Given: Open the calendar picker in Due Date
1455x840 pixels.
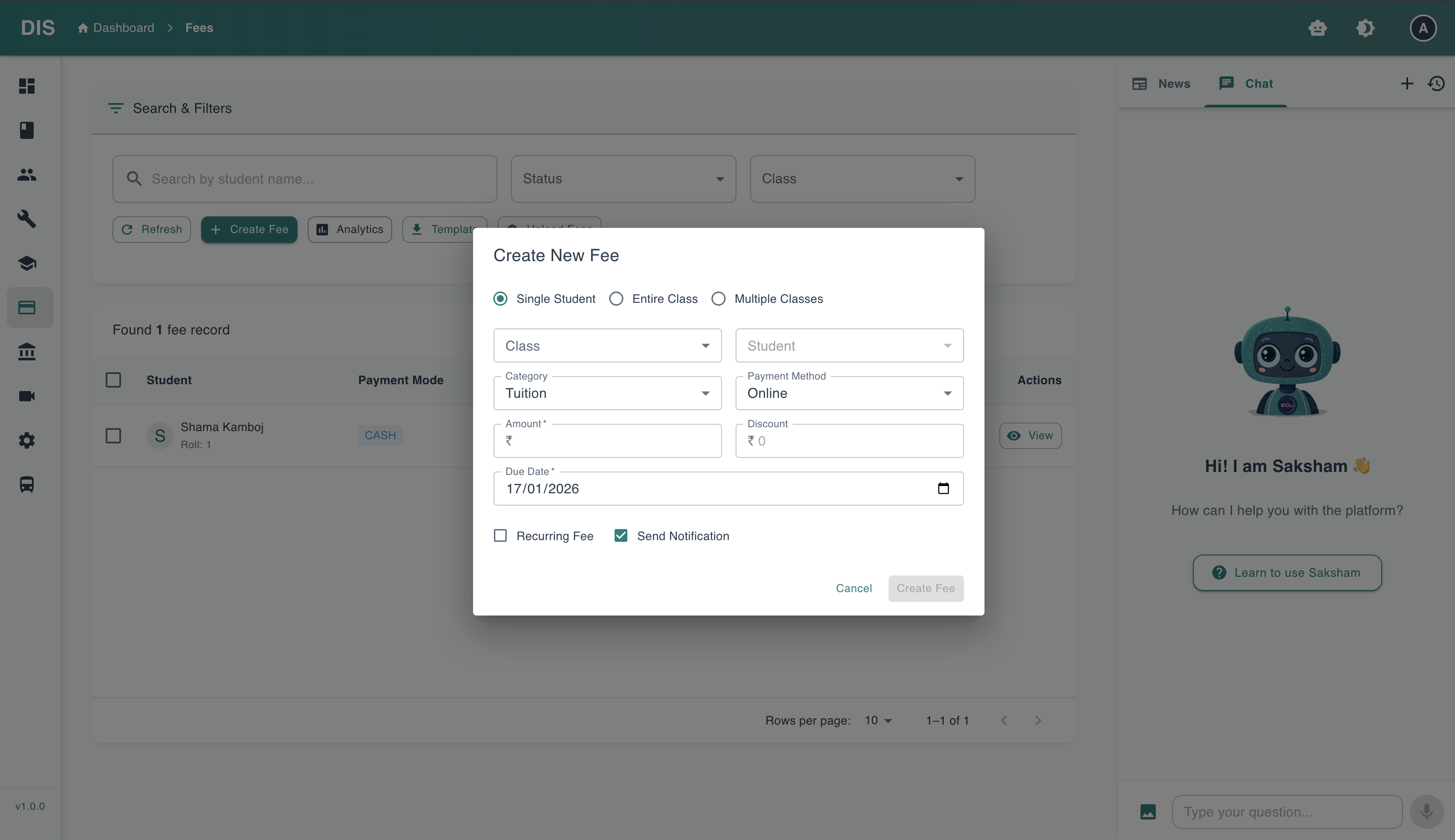Looking at the screenshot, I should point(943,489).
